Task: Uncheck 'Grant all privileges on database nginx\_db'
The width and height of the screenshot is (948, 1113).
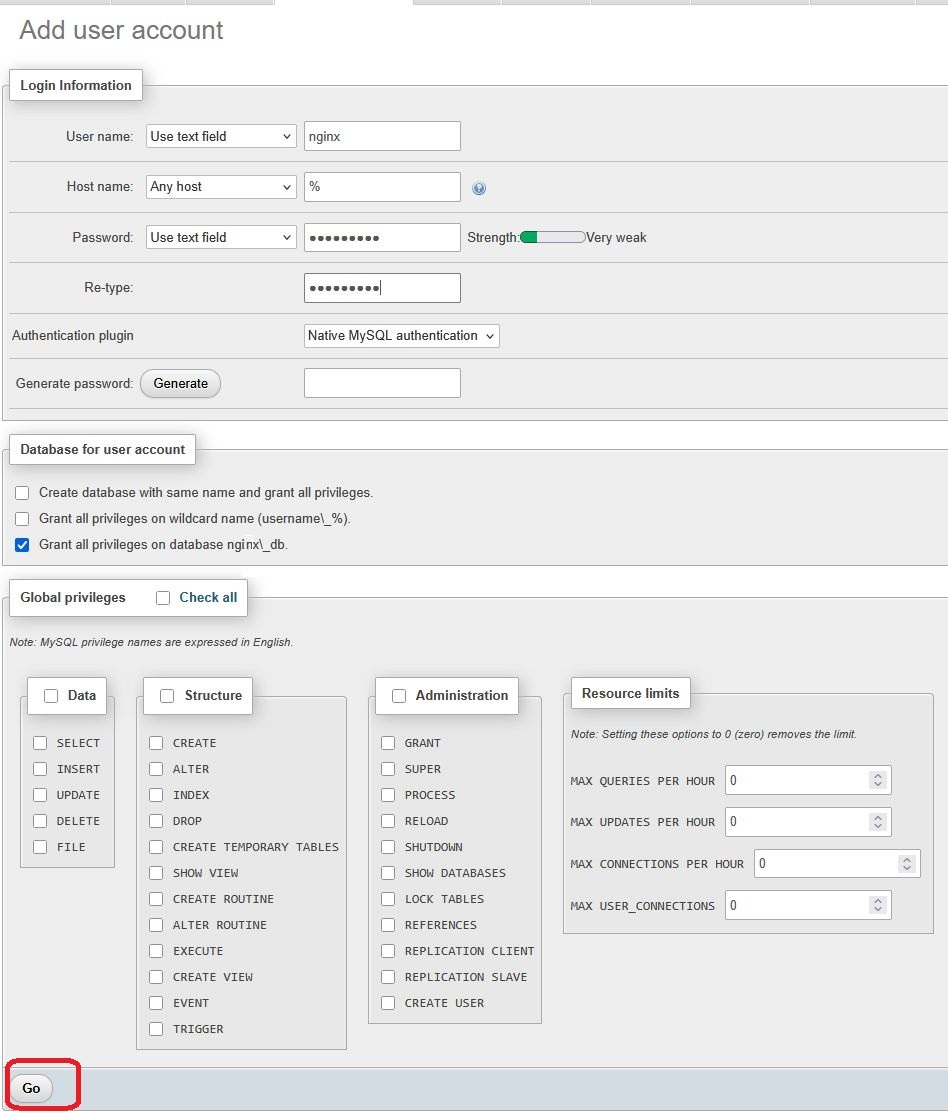Action: 22,545
